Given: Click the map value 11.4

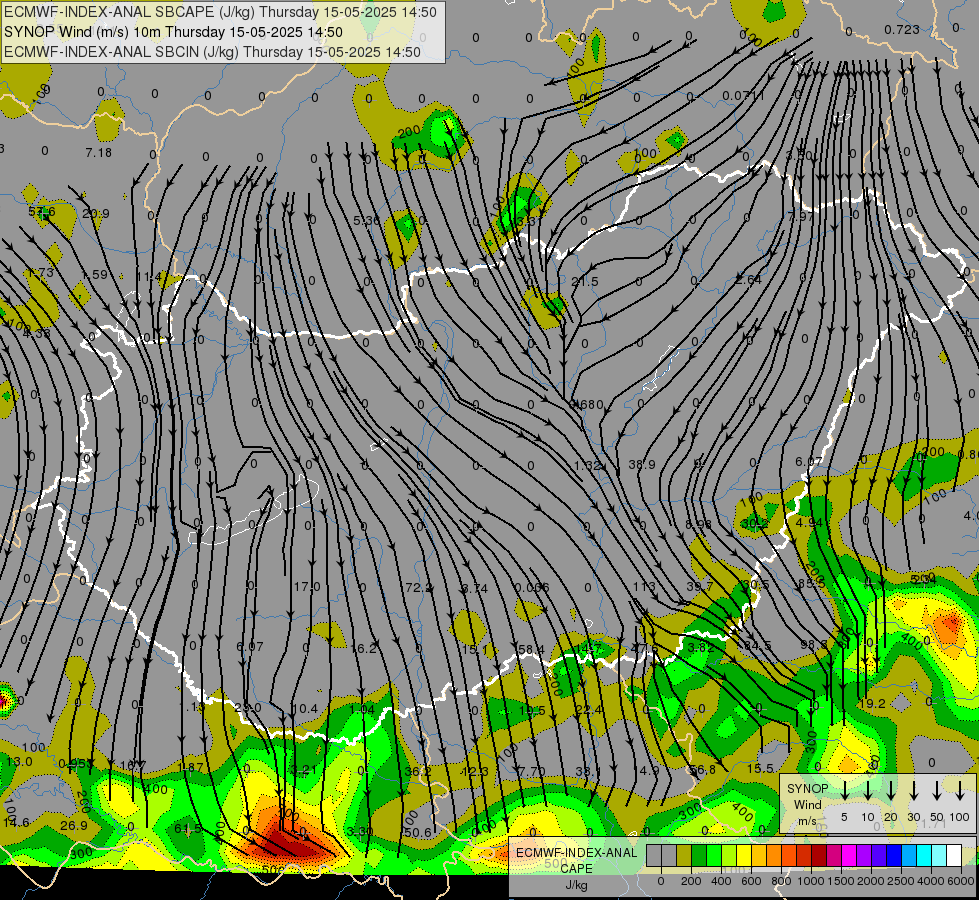Looking at the screenshot, I should pos(149,277).
